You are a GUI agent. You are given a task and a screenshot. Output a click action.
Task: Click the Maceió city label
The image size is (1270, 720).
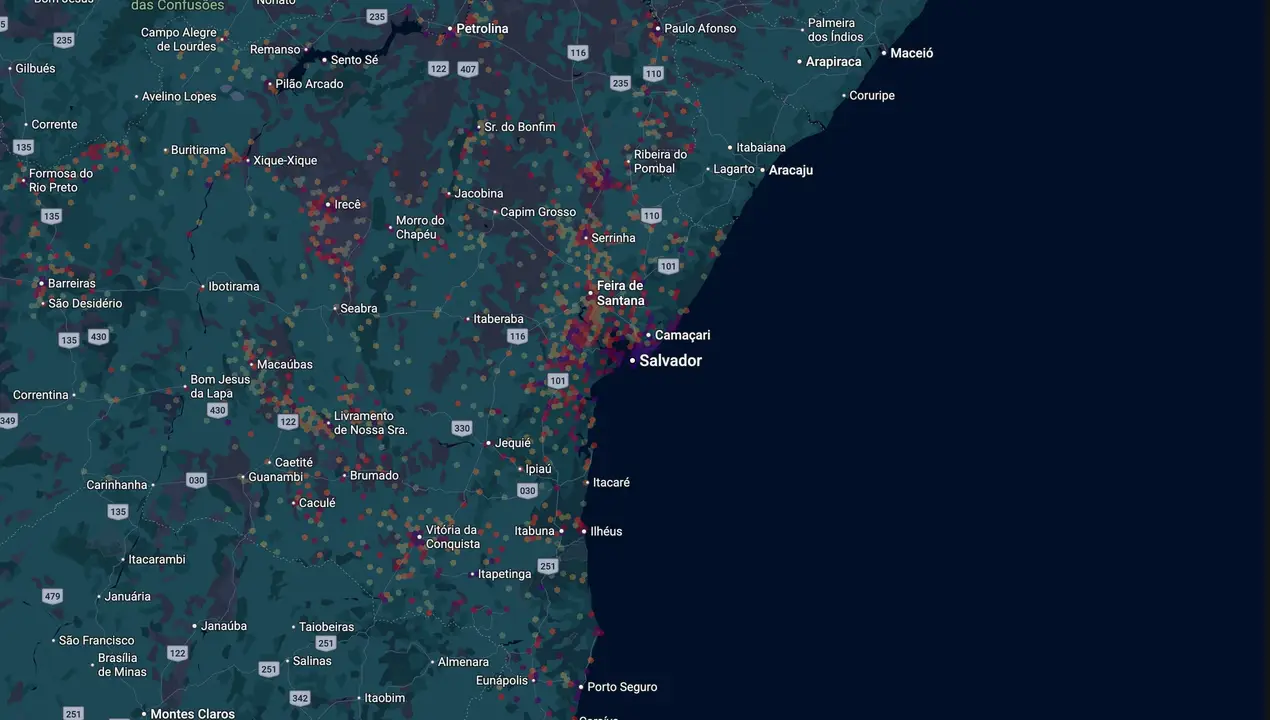point(912,53)
